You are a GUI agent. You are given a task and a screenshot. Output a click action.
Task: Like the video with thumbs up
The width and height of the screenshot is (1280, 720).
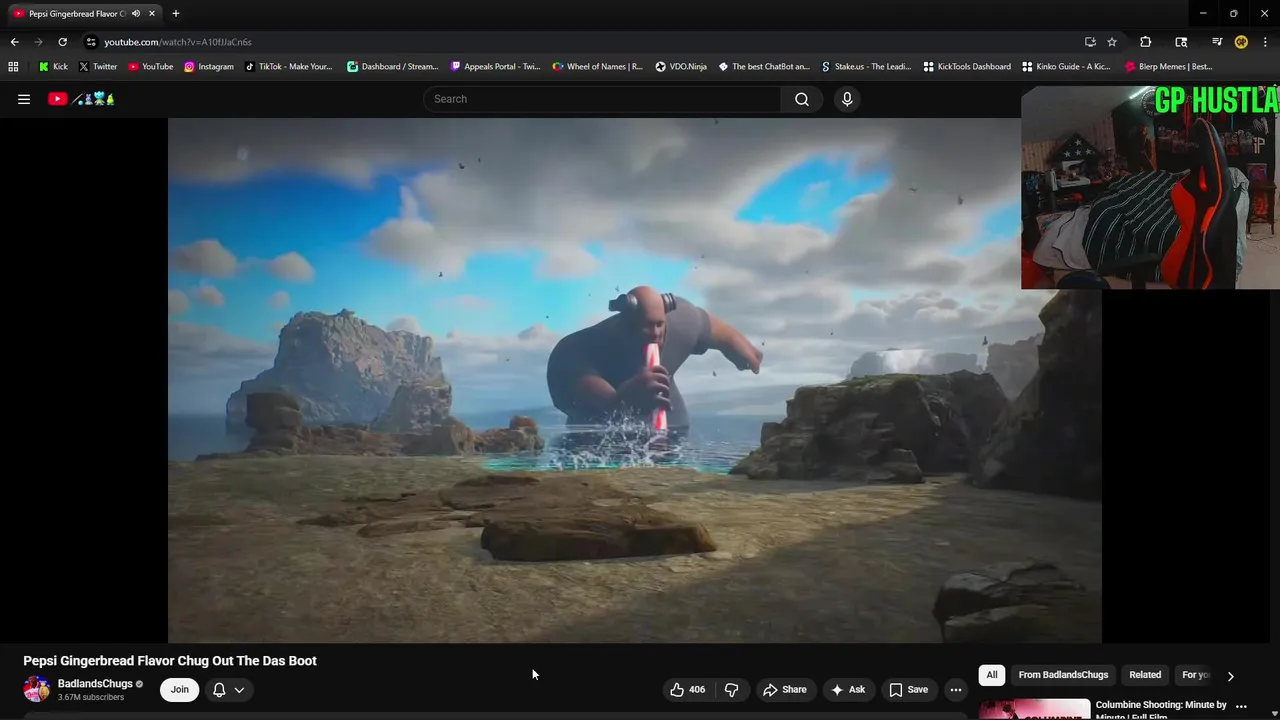(687, 689)
